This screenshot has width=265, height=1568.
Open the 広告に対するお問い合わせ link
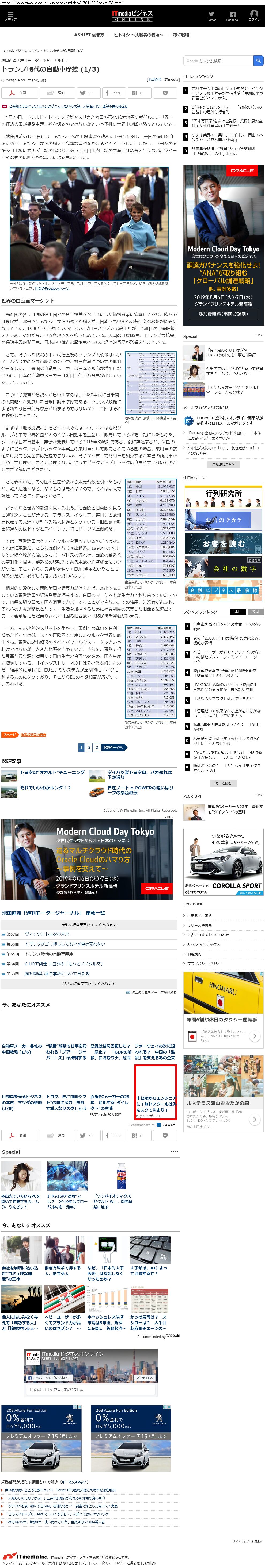click(x=208, y=935)
